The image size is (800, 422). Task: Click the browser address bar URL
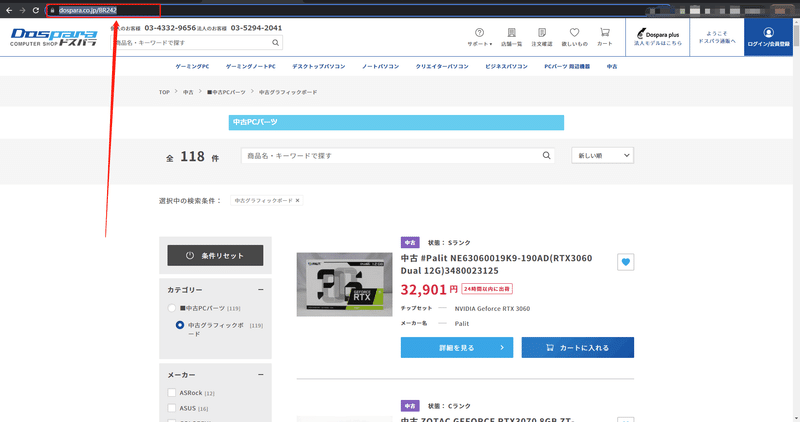(88, 10)
